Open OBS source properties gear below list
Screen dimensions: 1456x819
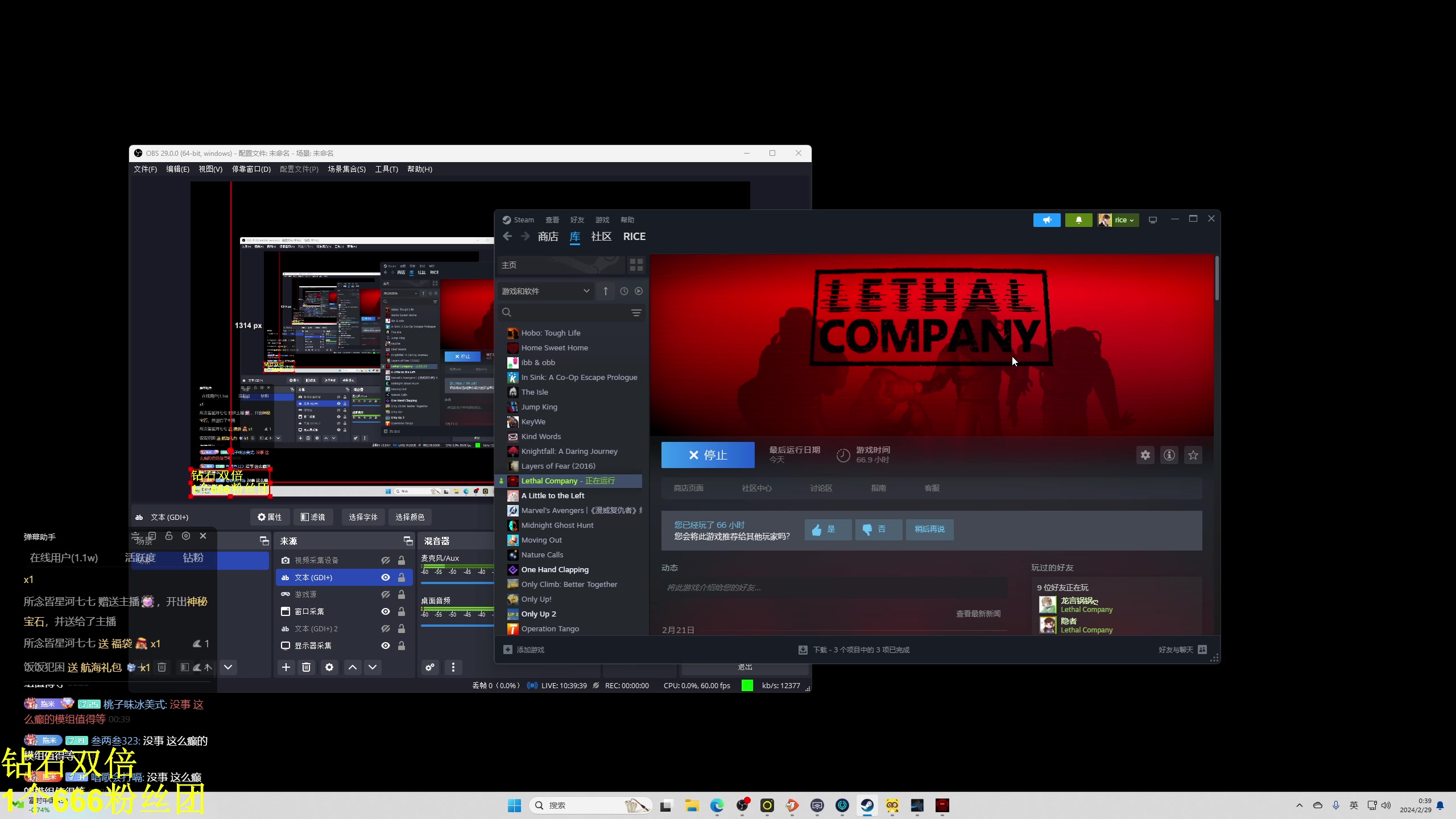[329, 667]
